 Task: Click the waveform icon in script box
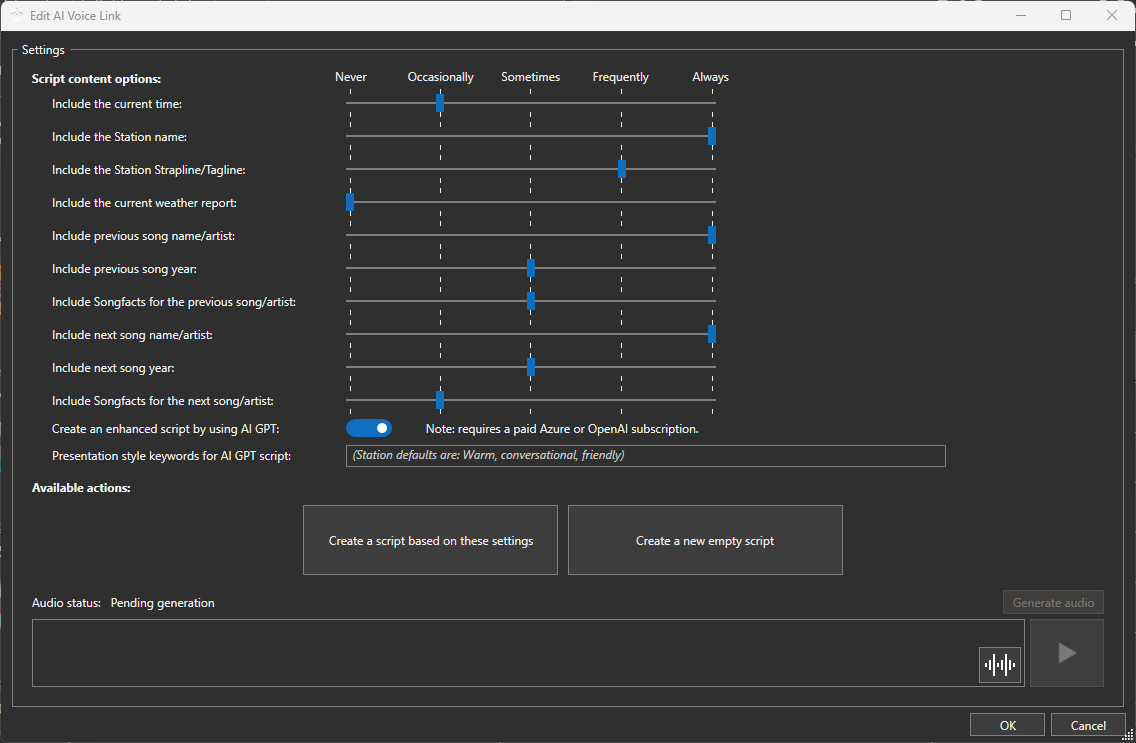999,665
